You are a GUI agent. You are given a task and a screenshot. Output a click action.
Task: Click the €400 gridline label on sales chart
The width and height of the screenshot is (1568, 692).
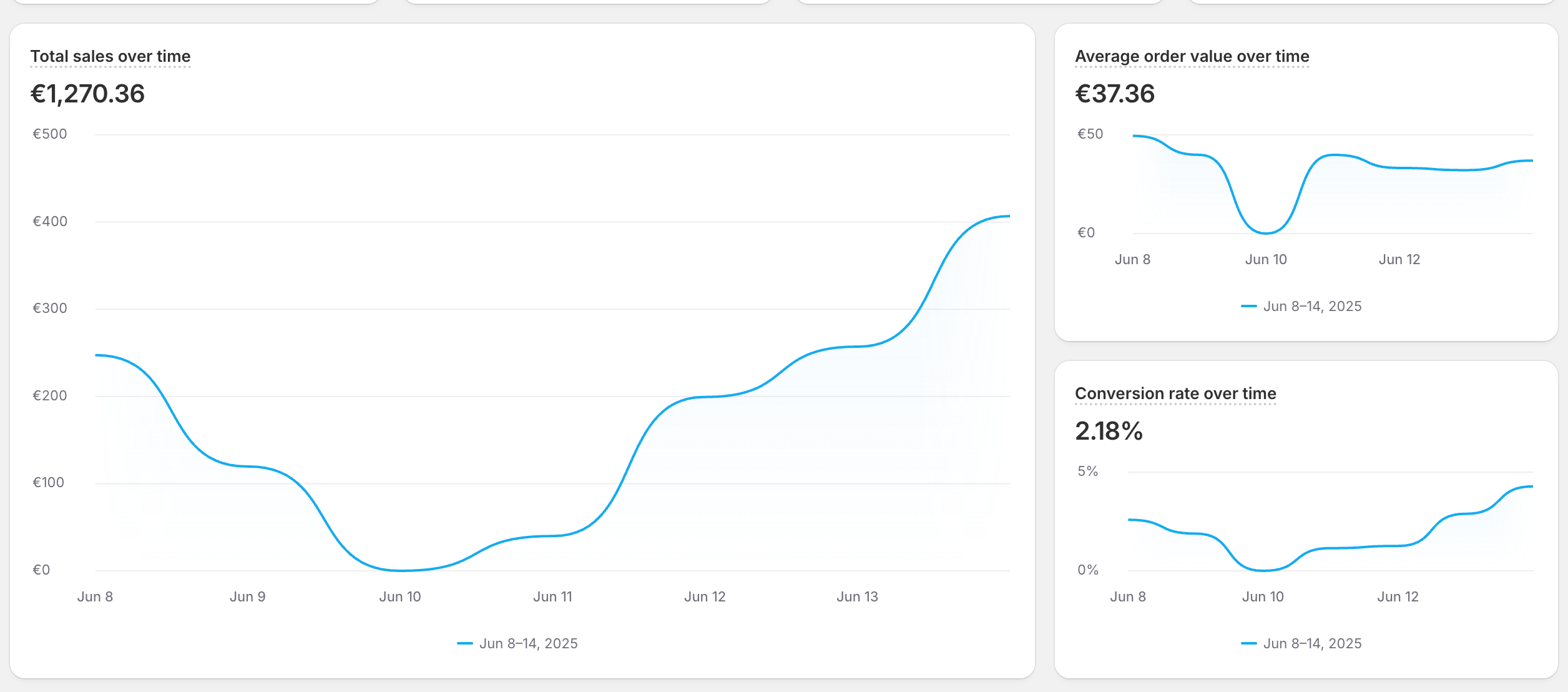50,221
